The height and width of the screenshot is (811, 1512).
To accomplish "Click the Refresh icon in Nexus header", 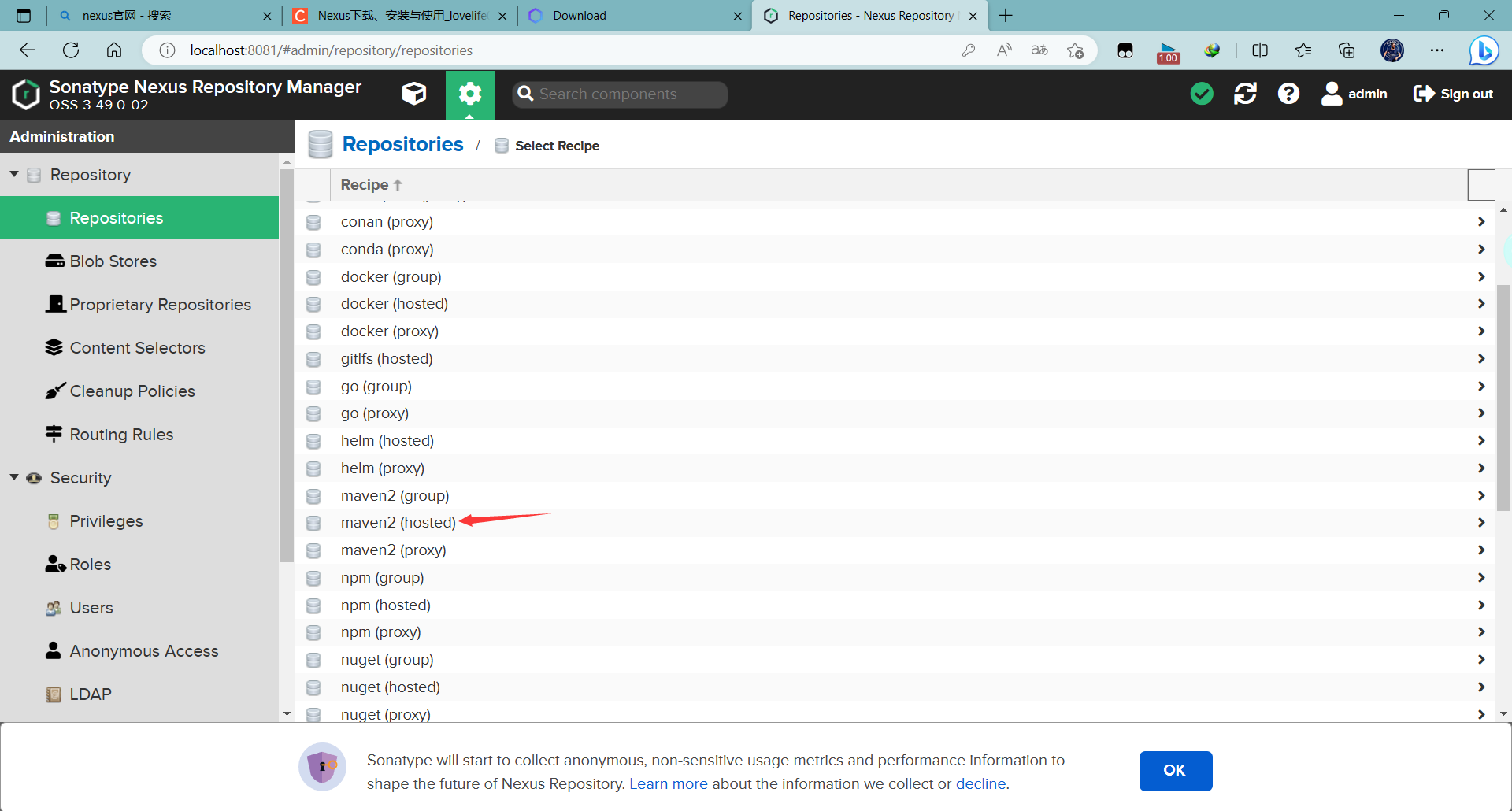I will click(1245, 94).
